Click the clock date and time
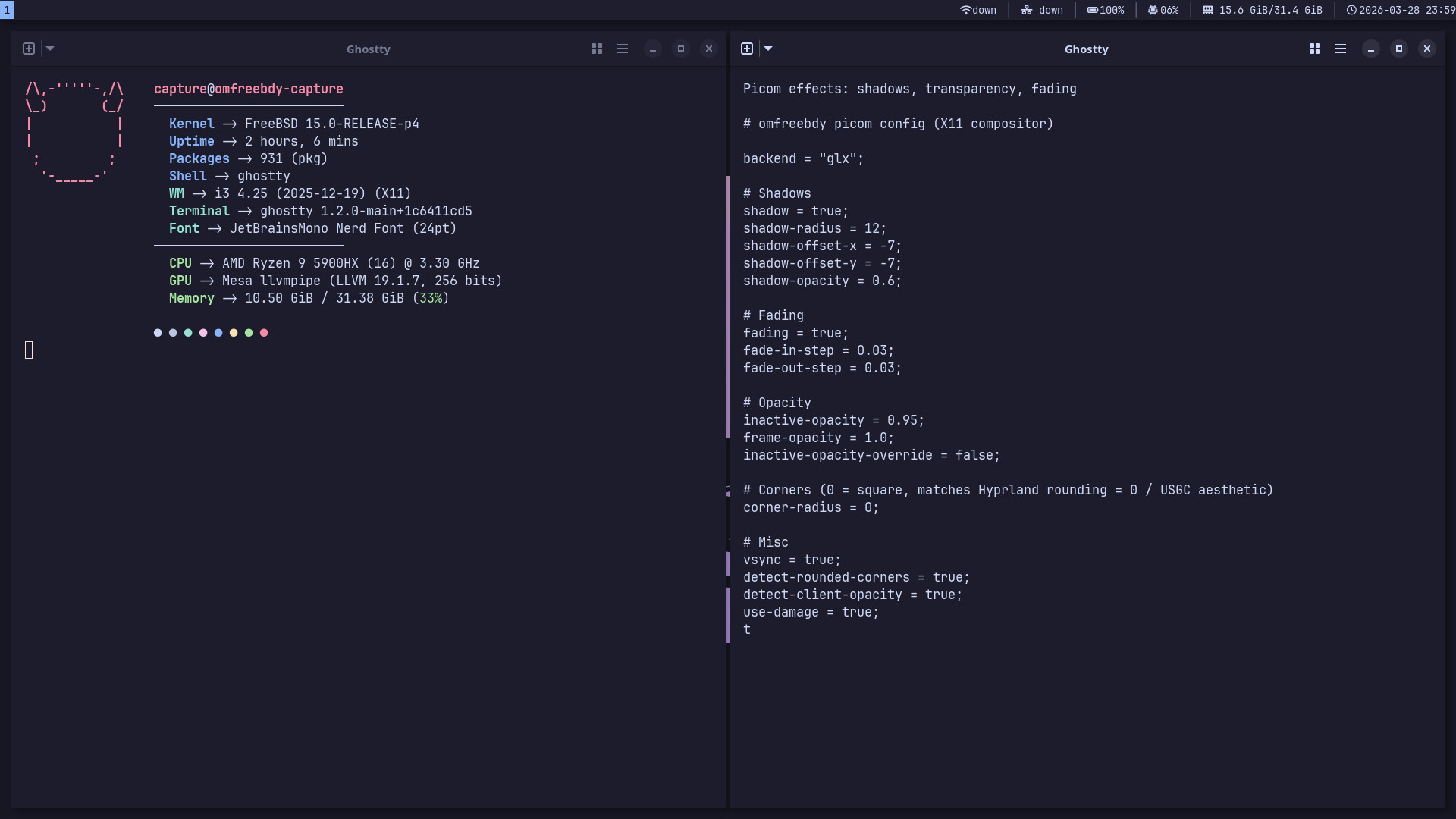 [1401, 10]
